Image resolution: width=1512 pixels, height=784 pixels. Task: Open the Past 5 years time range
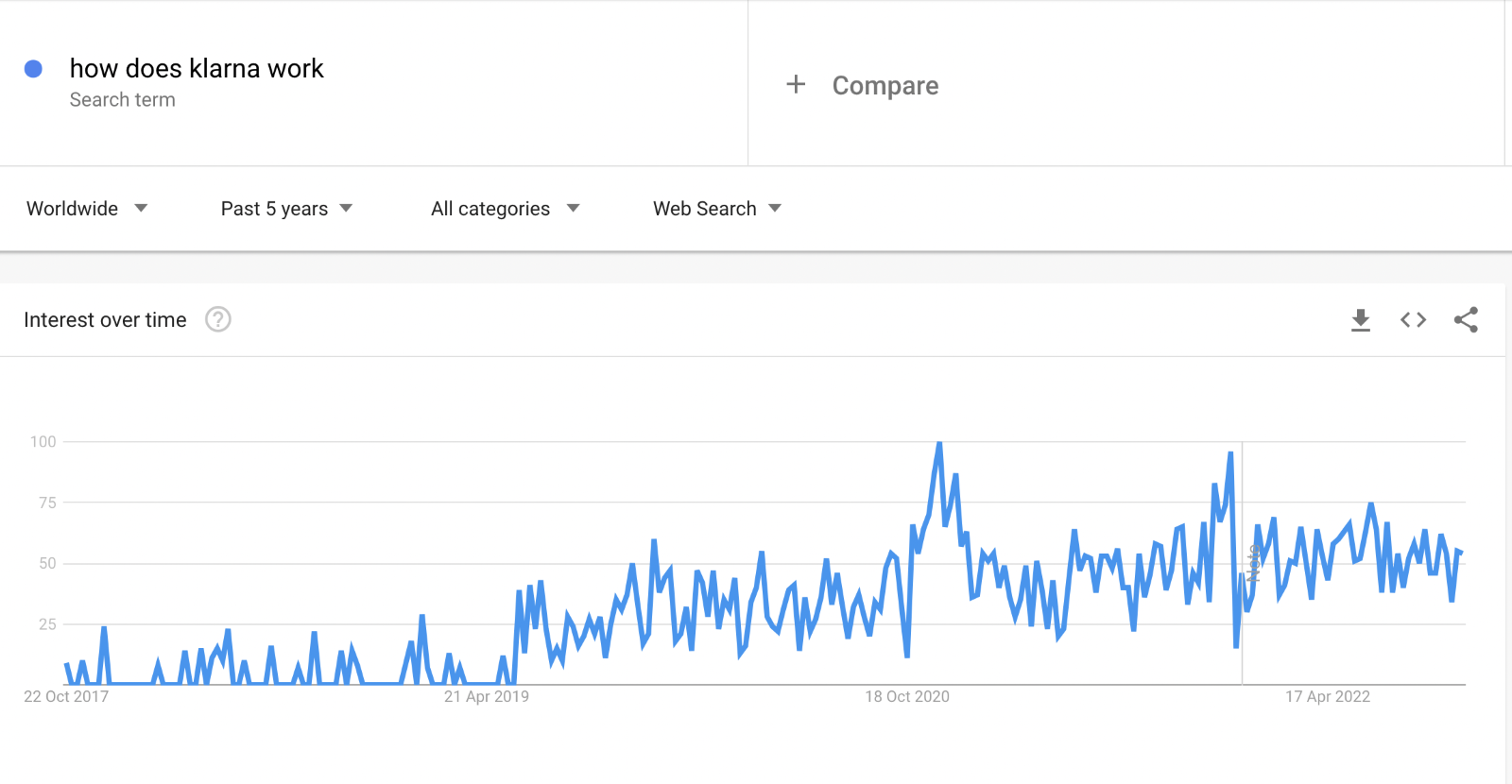[x=286, y=209]
